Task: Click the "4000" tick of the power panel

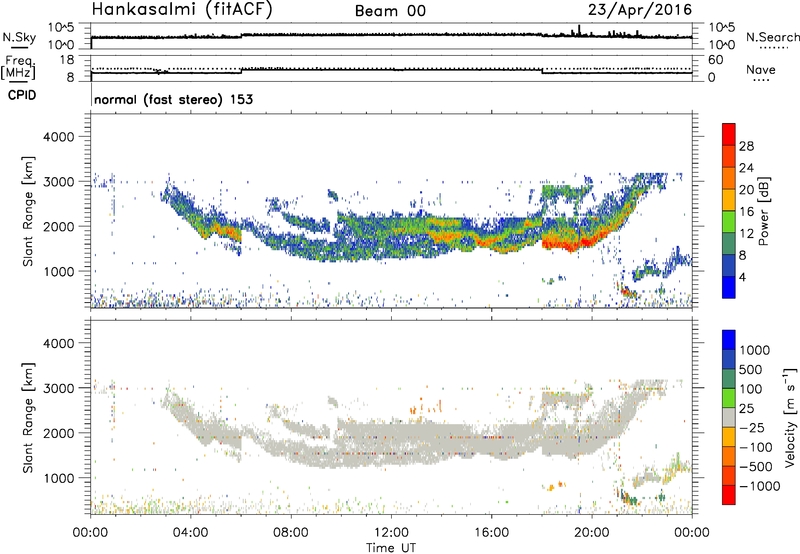Action: point(58,136)
